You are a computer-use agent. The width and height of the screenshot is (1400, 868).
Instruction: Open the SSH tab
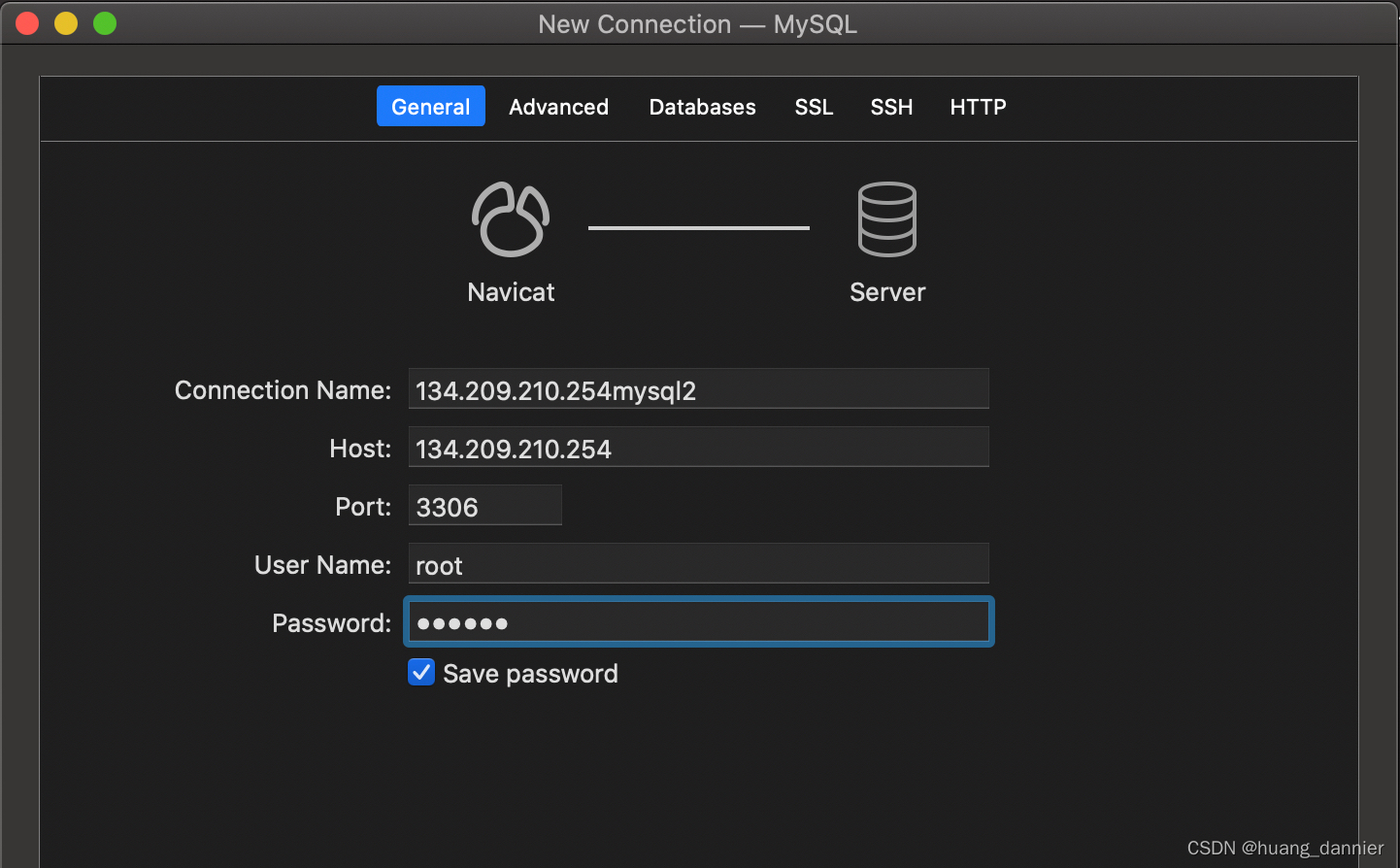[x=892, y=107]
